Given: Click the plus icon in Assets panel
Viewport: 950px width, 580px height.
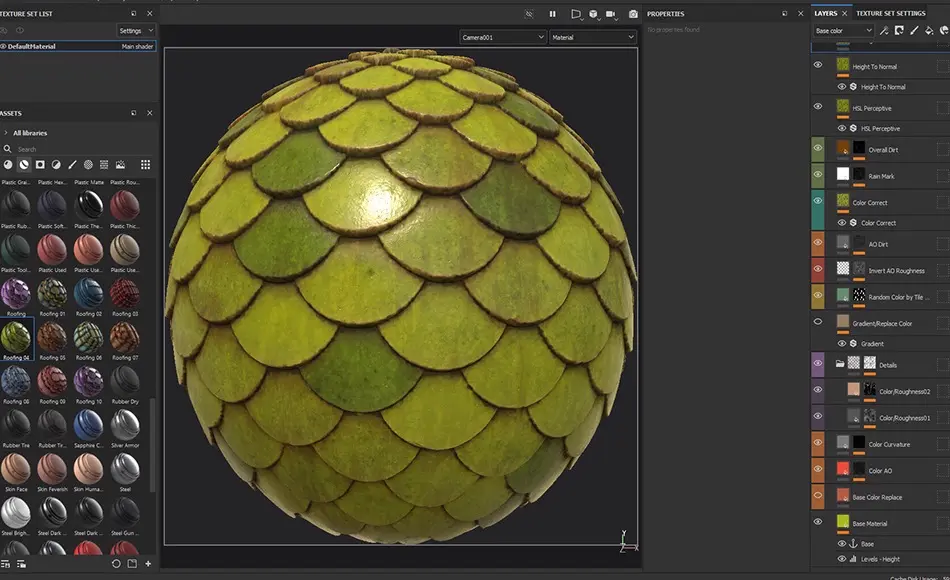Looking at the screenshot, I should [148, 564].
